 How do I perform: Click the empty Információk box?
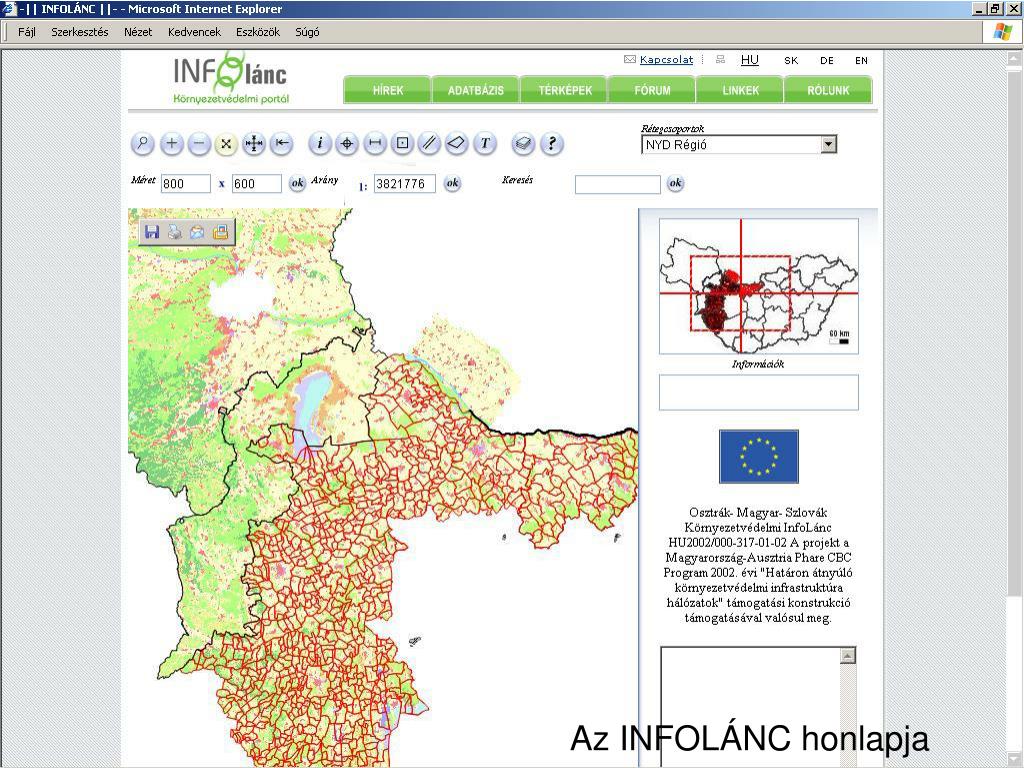pyautogui.click(x=758, y=392)
